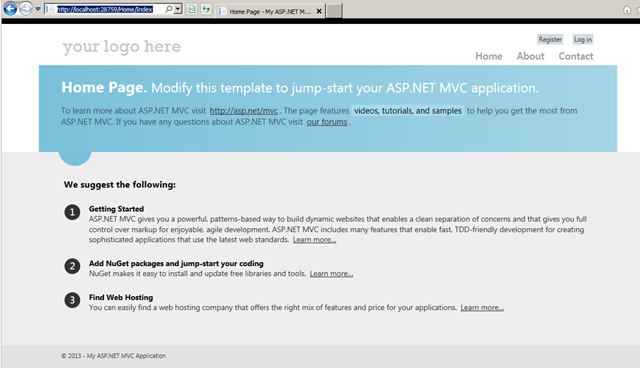Expand the address bar autocomplete dropdown

(178, 9)
